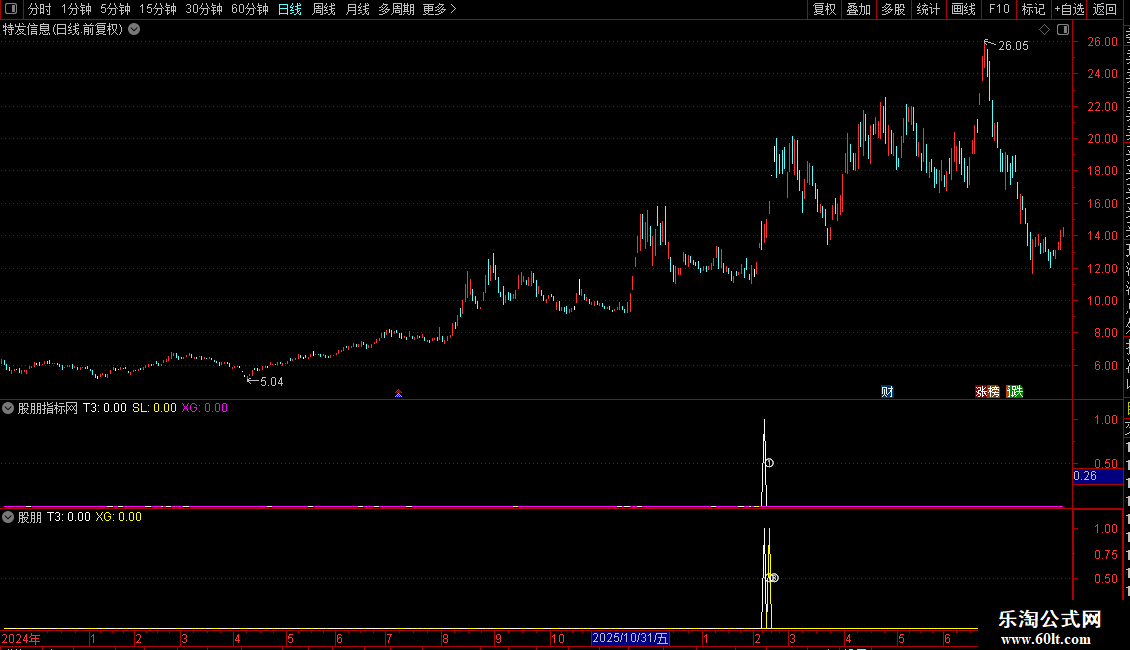Viewport: 1130px width, 650px height.
Task: Click the 14.00 price axis label
Action: pyautogui.click(x=1103, y=236)
